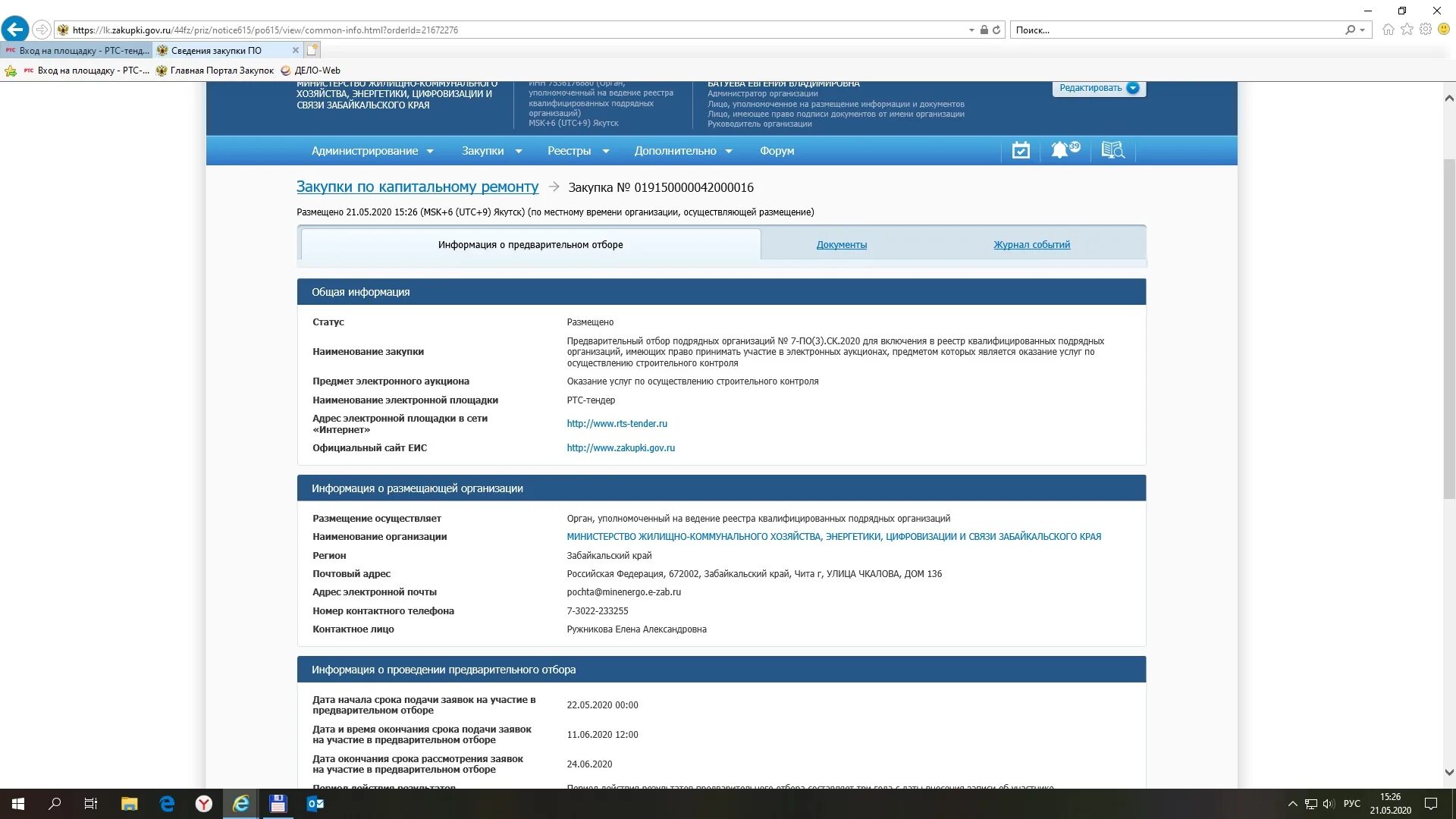Go back with the browser back arrow
The image size is (1456, 819).
click(x=15, y=30)
